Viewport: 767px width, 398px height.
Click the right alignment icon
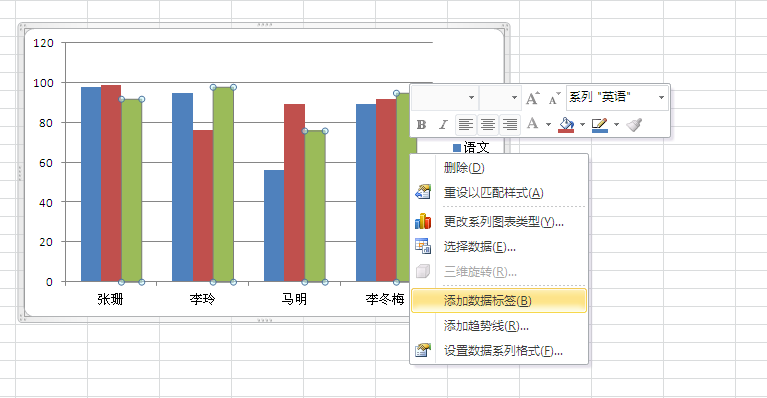click(510, 125)
